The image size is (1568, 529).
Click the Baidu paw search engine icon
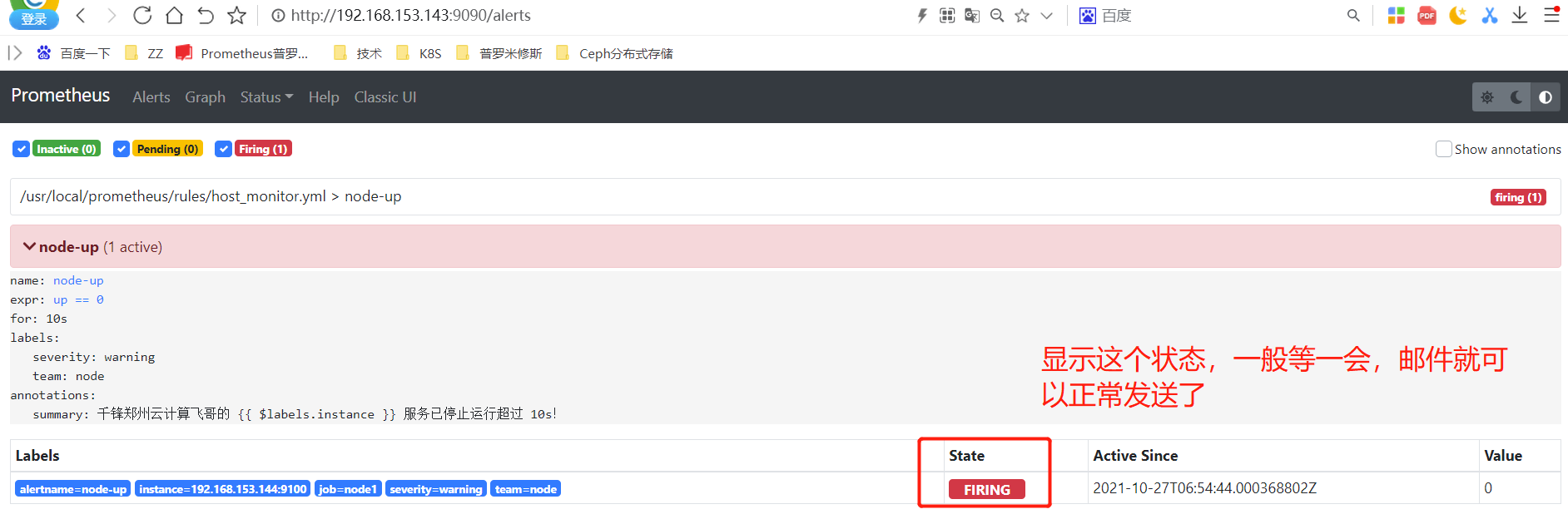pyautogui.click(x=1088, y=15)
